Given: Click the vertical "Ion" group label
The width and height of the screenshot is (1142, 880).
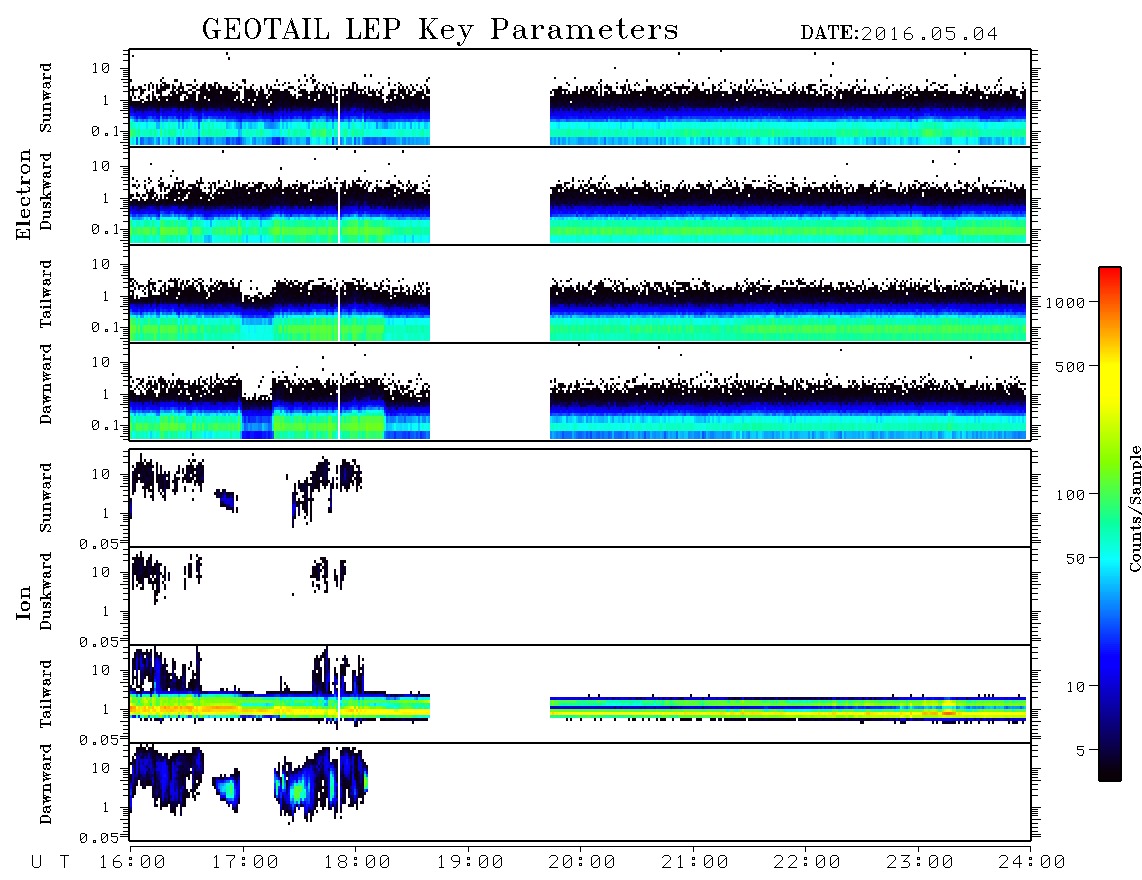Looking at the screenshot, I should point(23,602).
